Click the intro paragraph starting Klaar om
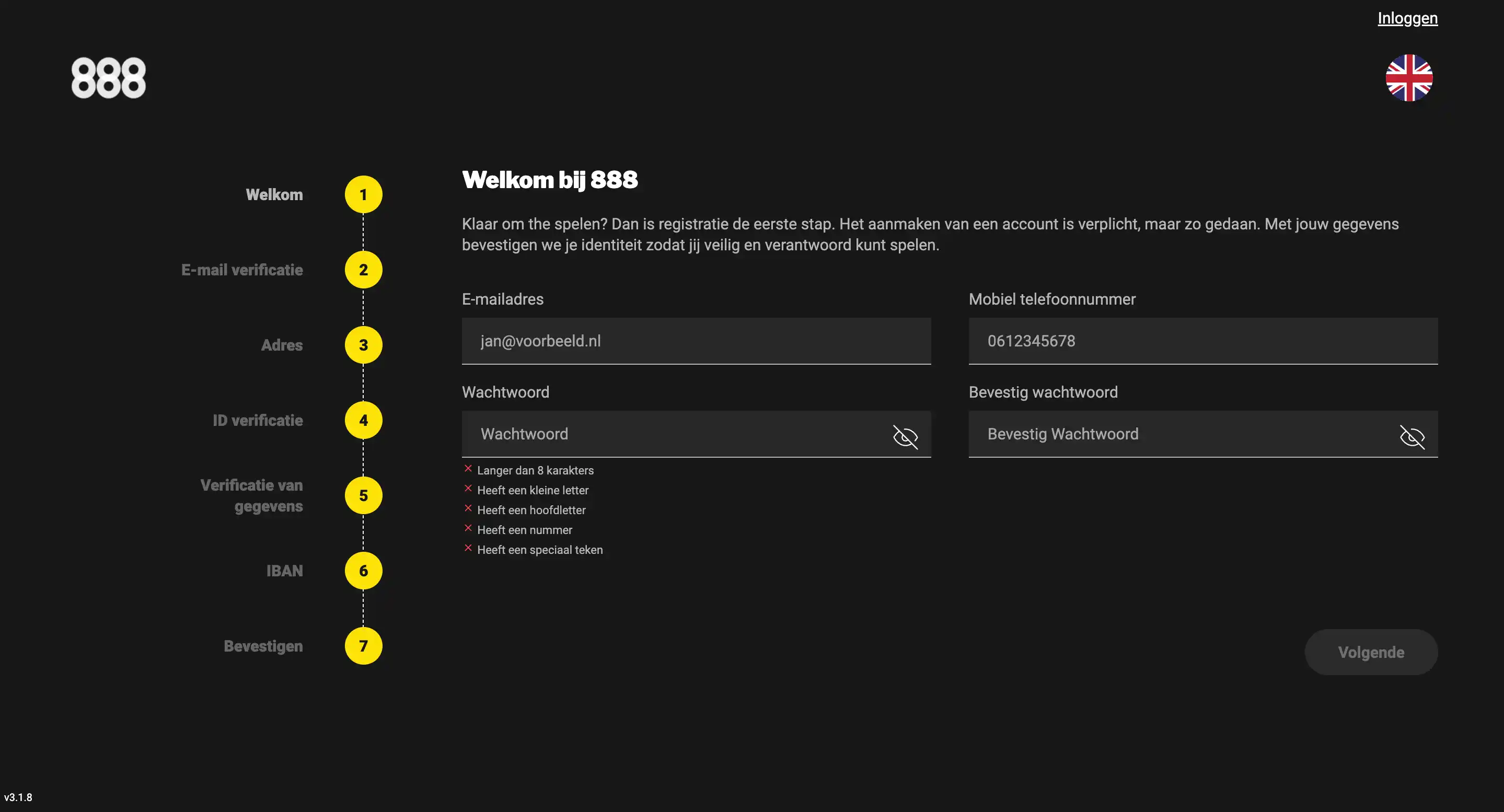This screenshot has width=1504, height=812. [930, 234]
